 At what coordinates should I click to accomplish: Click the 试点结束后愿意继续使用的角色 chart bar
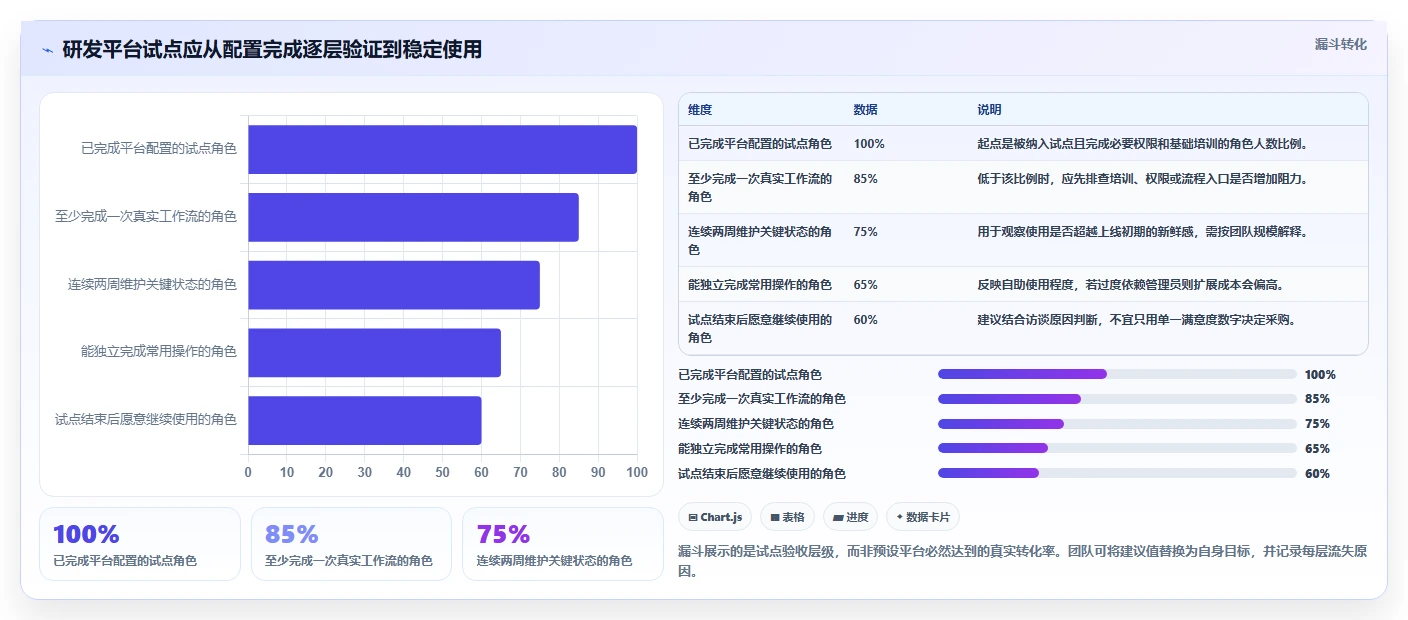click(x=365, y=420)
